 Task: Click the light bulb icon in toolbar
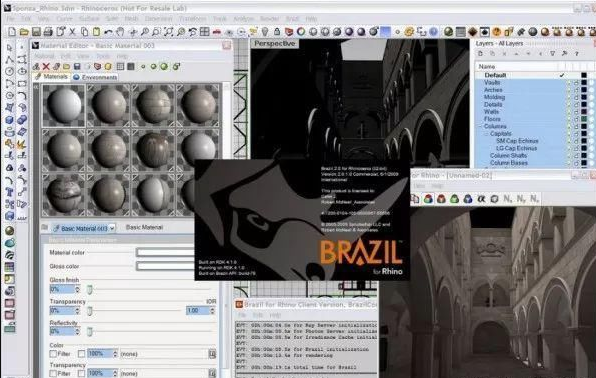(x=265, y=32)
